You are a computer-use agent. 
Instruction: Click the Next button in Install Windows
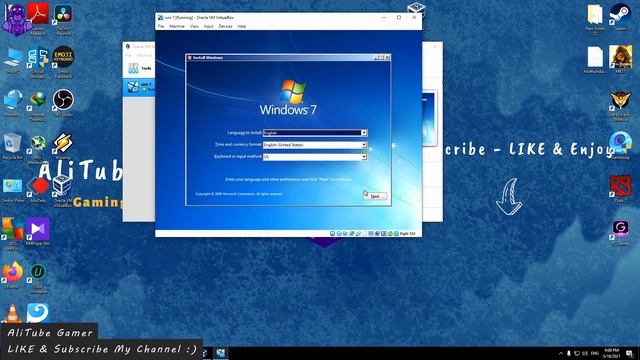(x=375, y=196)
